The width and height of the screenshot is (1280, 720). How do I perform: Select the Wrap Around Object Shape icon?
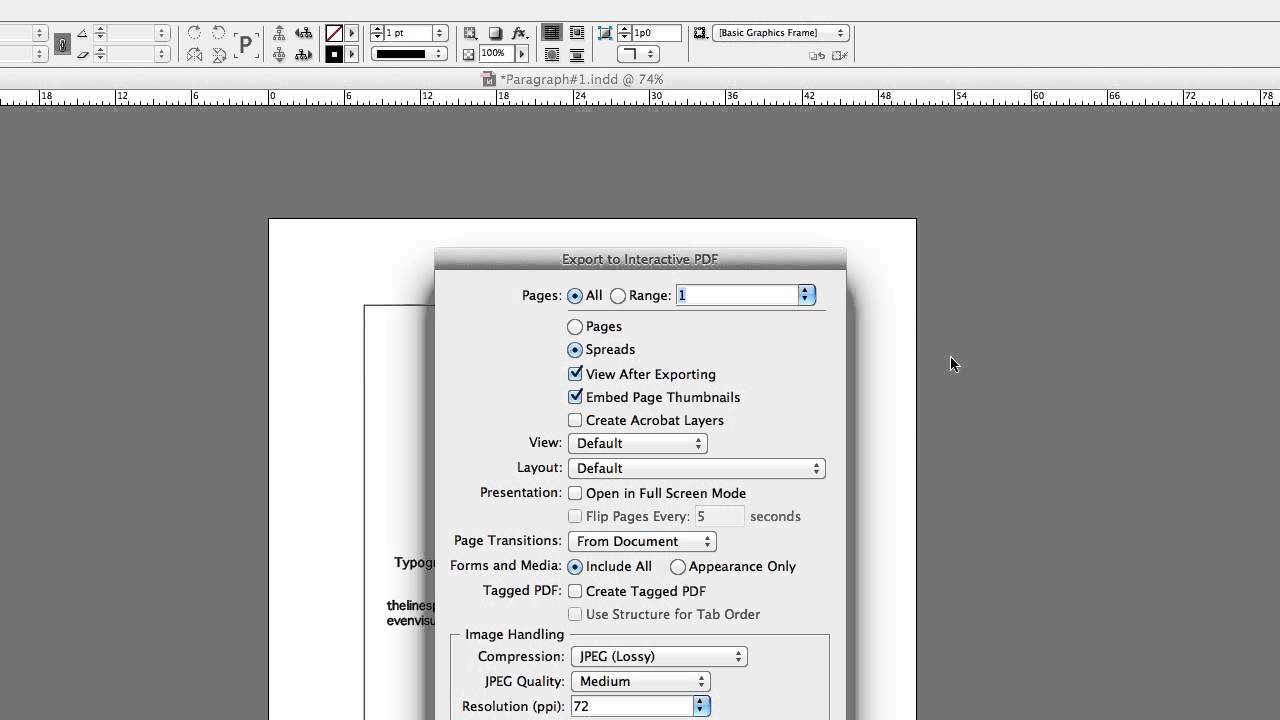tap(552, 55)
